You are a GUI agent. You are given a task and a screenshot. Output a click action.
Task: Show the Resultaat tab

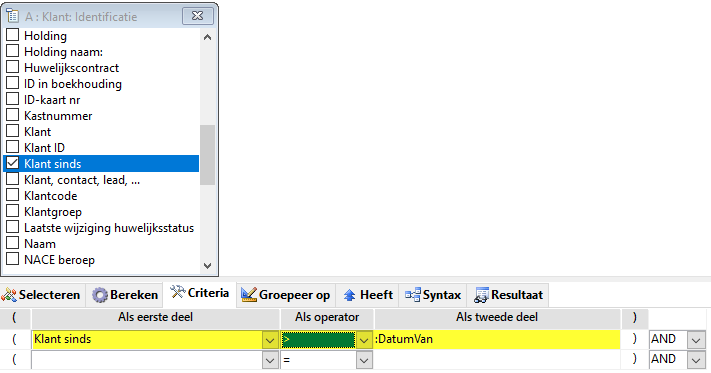[508, 295]
